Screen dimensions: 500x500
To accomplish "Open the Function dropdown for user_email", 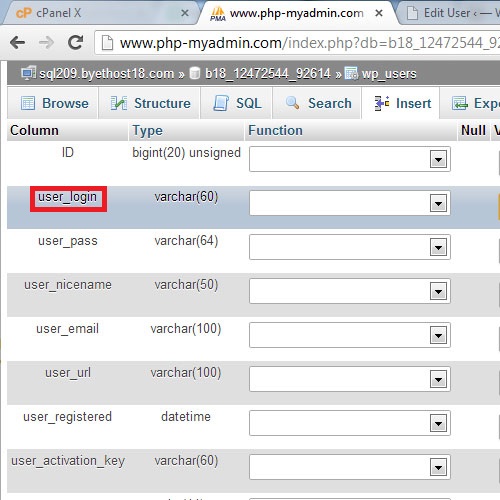I will point(350,335).
